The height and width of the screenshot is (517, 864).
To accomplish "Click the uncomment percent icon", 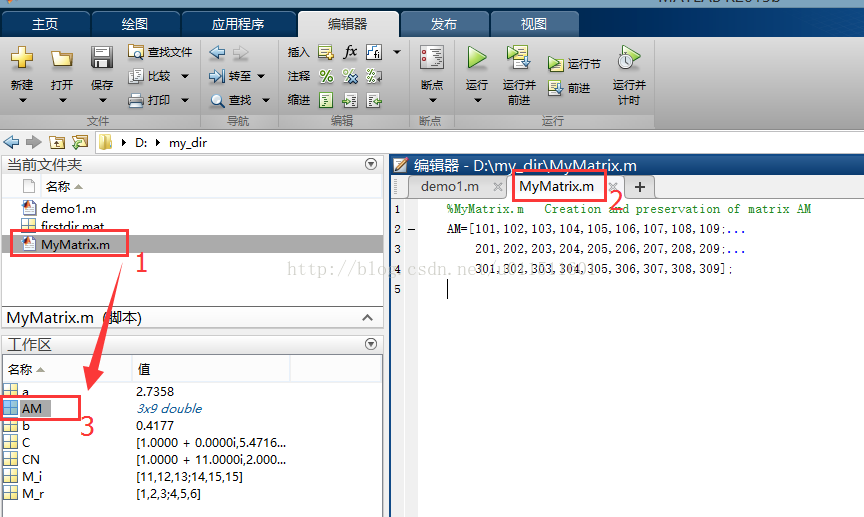I will click(350, 76).
